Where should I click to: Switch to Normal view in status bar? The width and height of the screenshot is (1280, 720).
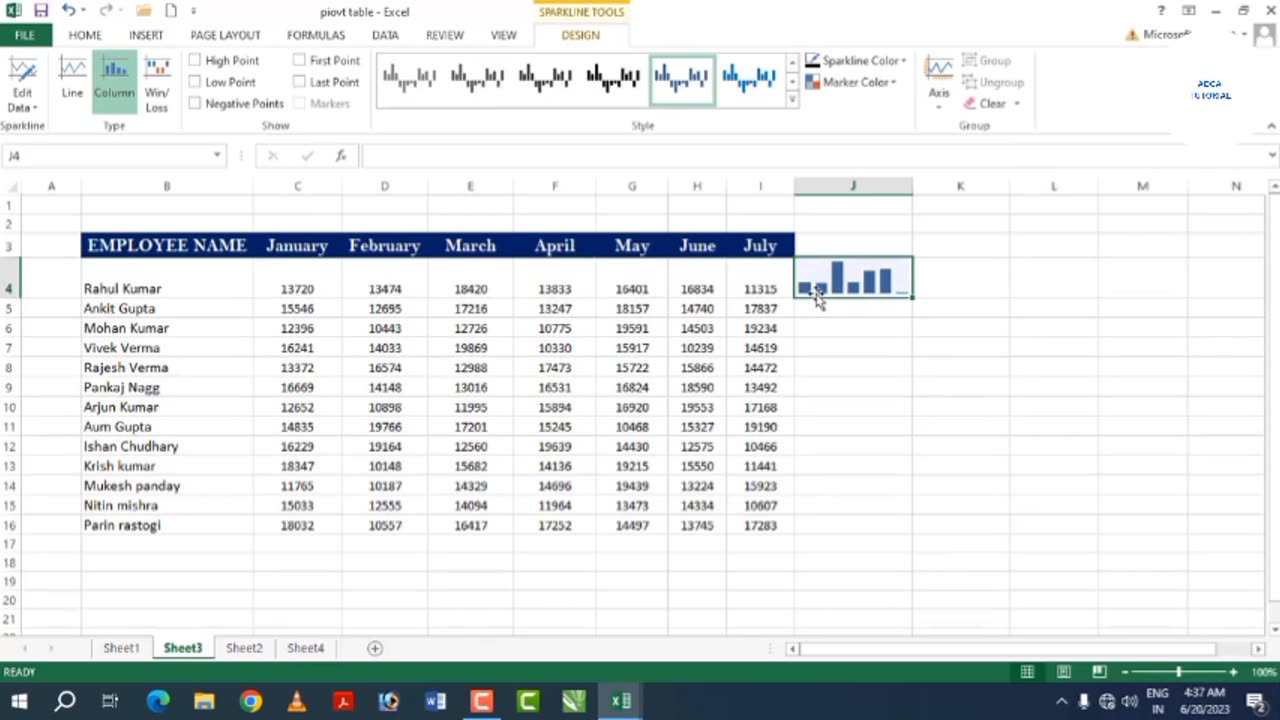[1027, 672]
